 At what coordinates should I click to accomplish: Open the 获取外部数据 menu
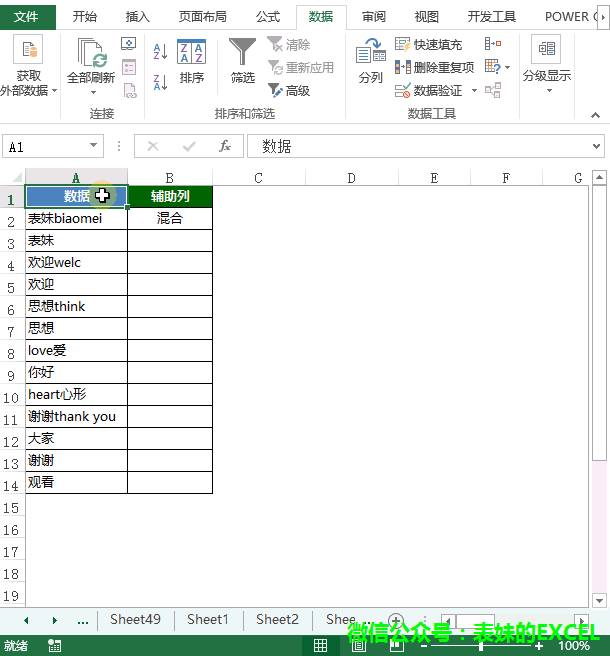28,66
